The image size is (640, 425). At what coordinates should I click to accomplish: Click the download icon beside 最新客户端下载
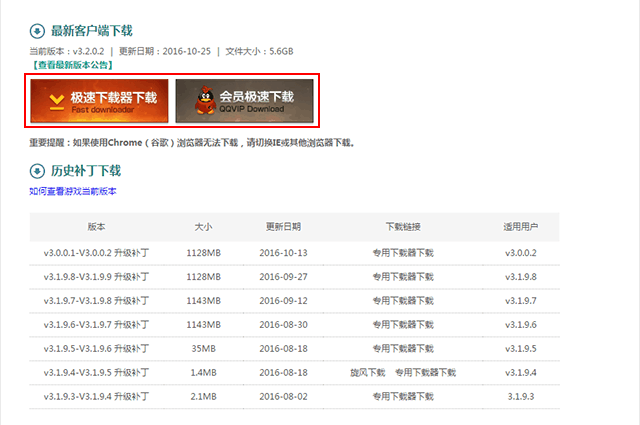pyautogui.click(x=37, y=31)
